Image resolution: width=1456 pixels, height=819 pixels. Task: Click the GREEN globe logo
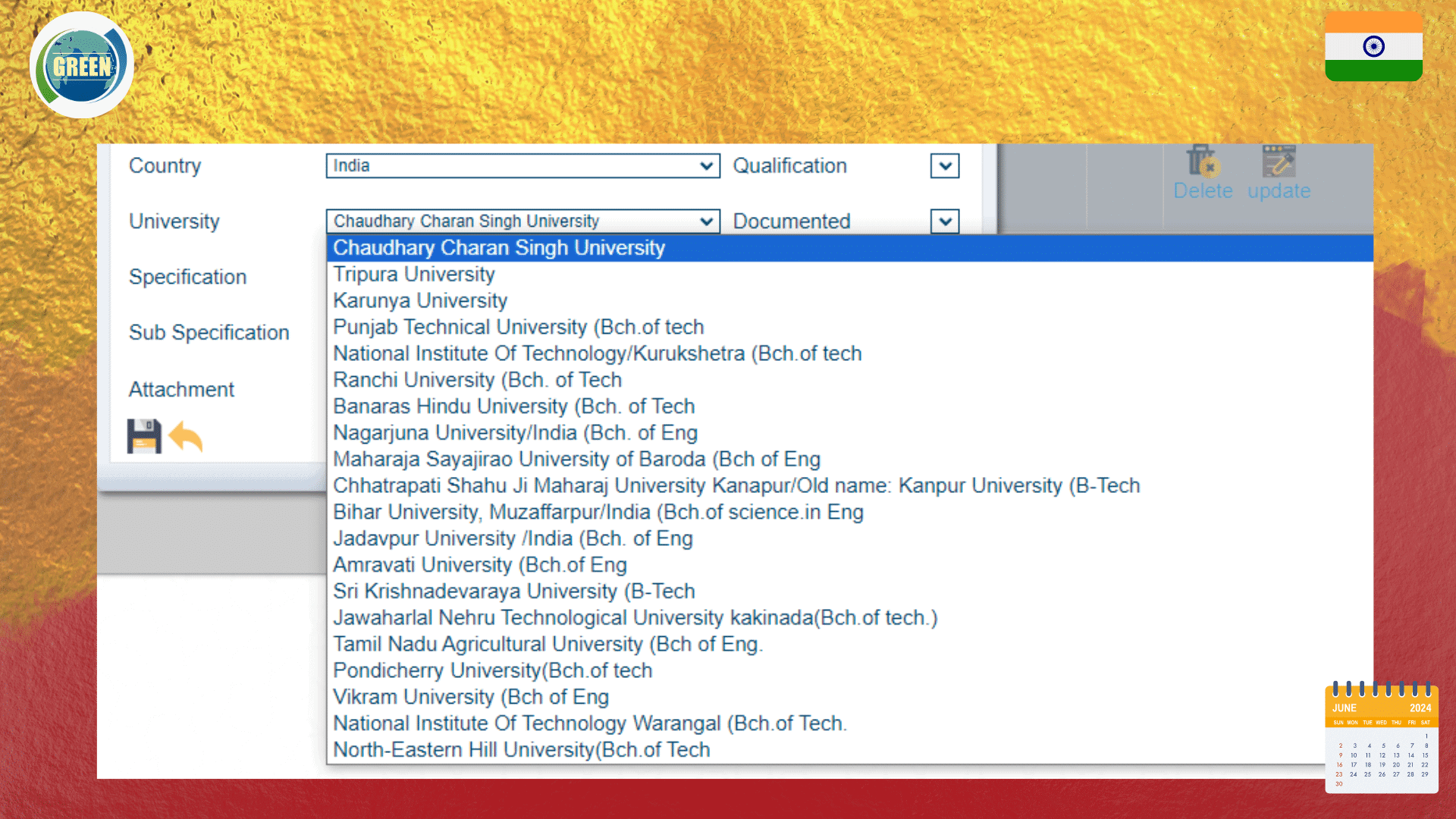pyautogui.click(x=82, y=66)
